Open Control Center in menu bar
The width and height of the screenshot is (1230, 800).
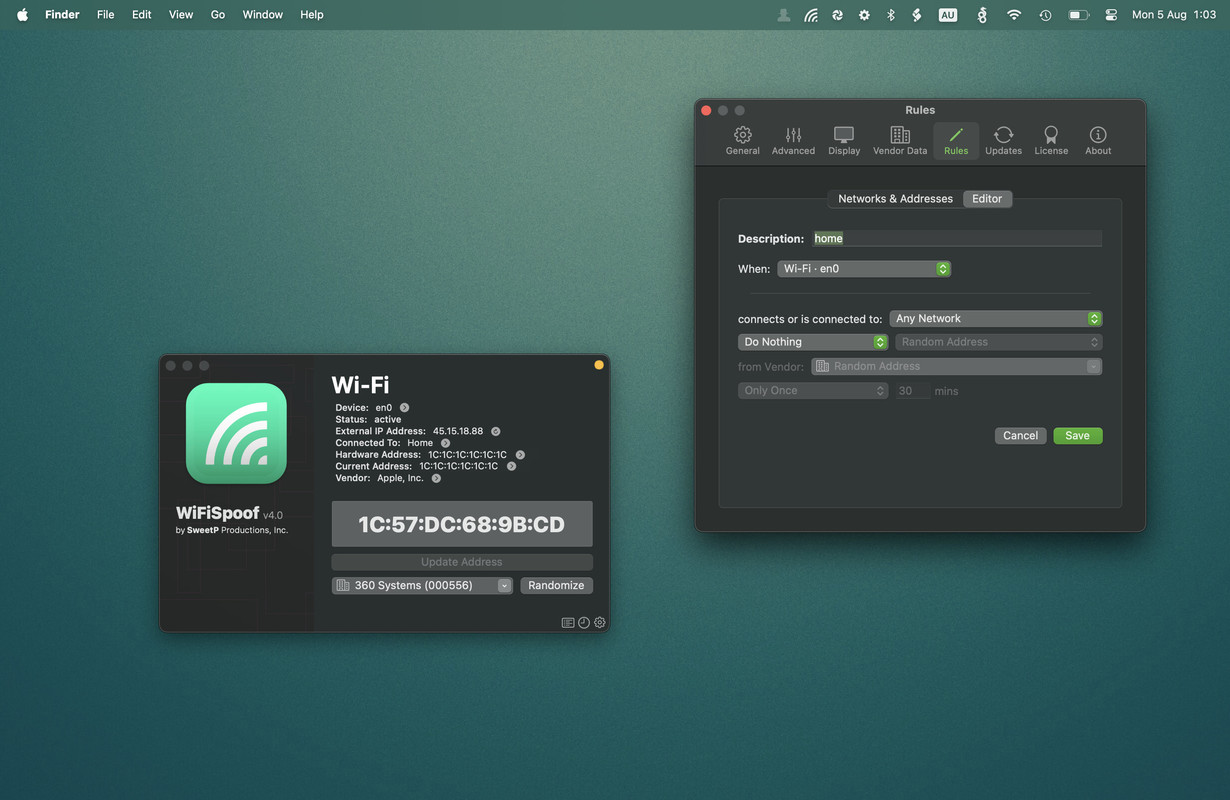(x=1111, y=15)
